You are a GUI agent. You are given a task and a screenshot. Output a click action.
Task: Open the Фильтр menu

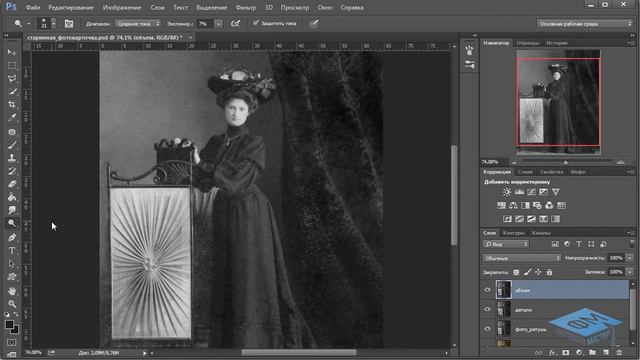(246, 7)
